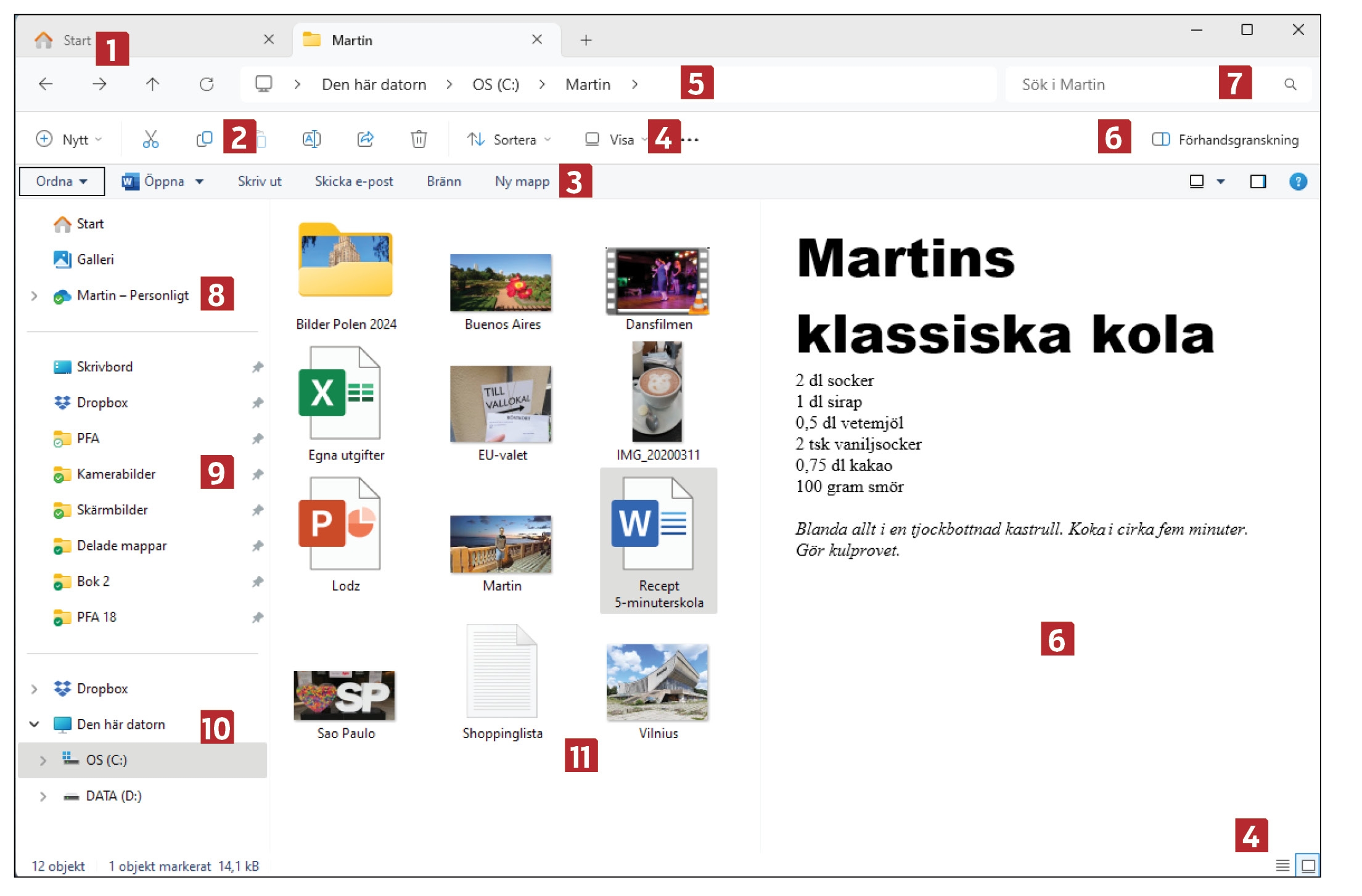Cut the selected file using the scissors icon
Screen dimensions: 1362x896
151,139
